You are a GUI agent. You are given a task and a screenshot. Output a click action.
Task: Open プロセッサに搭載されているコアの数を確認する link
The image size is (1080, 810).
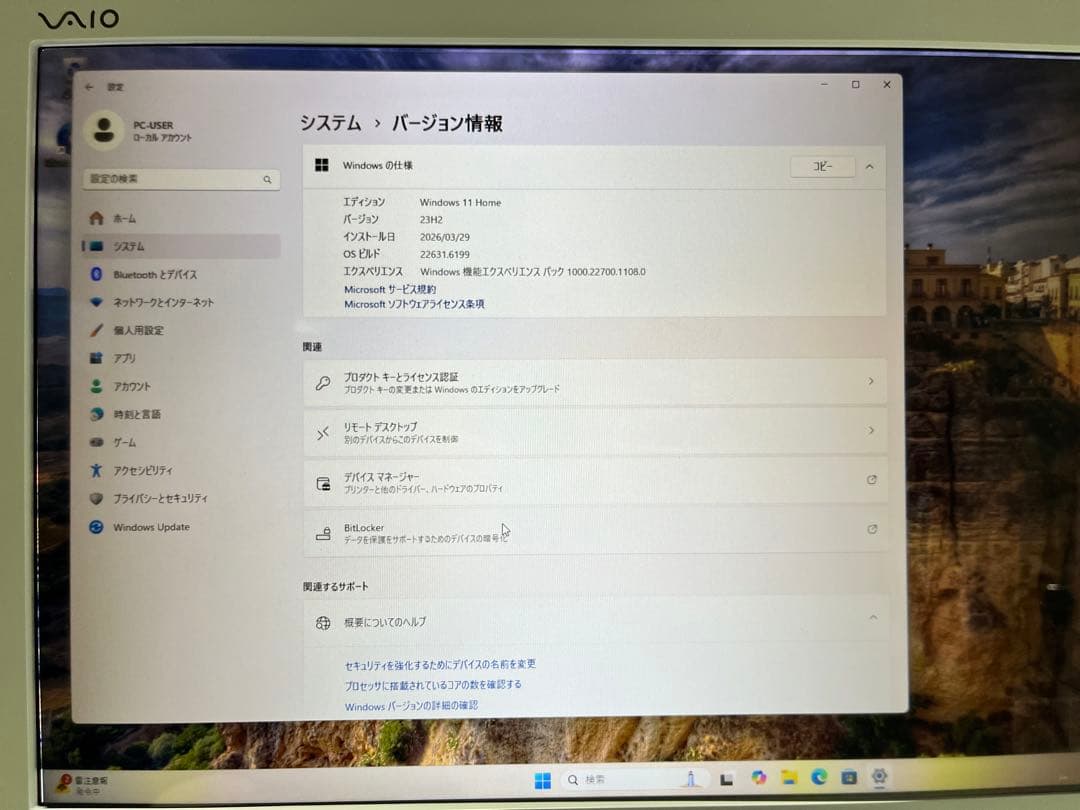(x=433, y=685)
